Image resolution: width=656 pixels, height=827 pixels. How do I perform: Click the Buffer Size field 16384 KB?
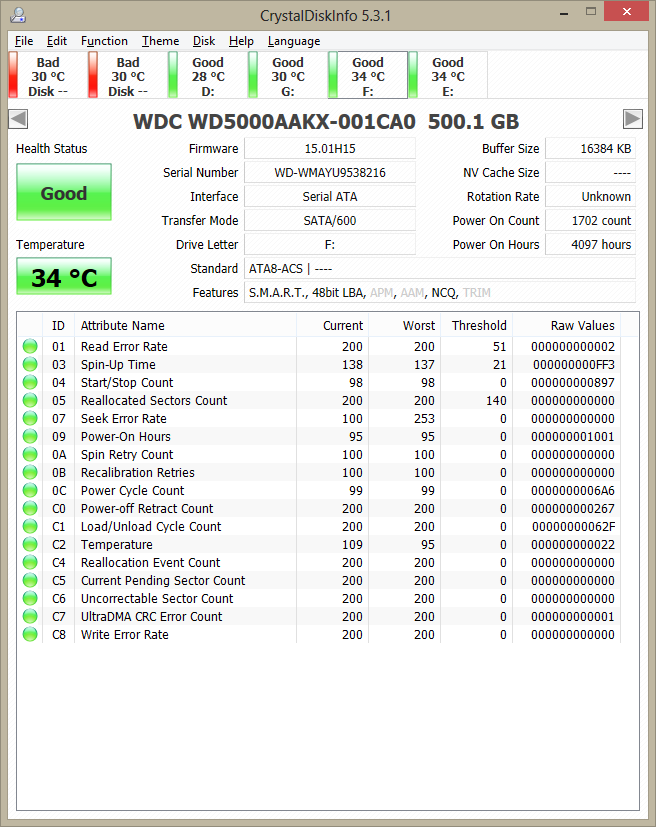(x=590, y=149)
